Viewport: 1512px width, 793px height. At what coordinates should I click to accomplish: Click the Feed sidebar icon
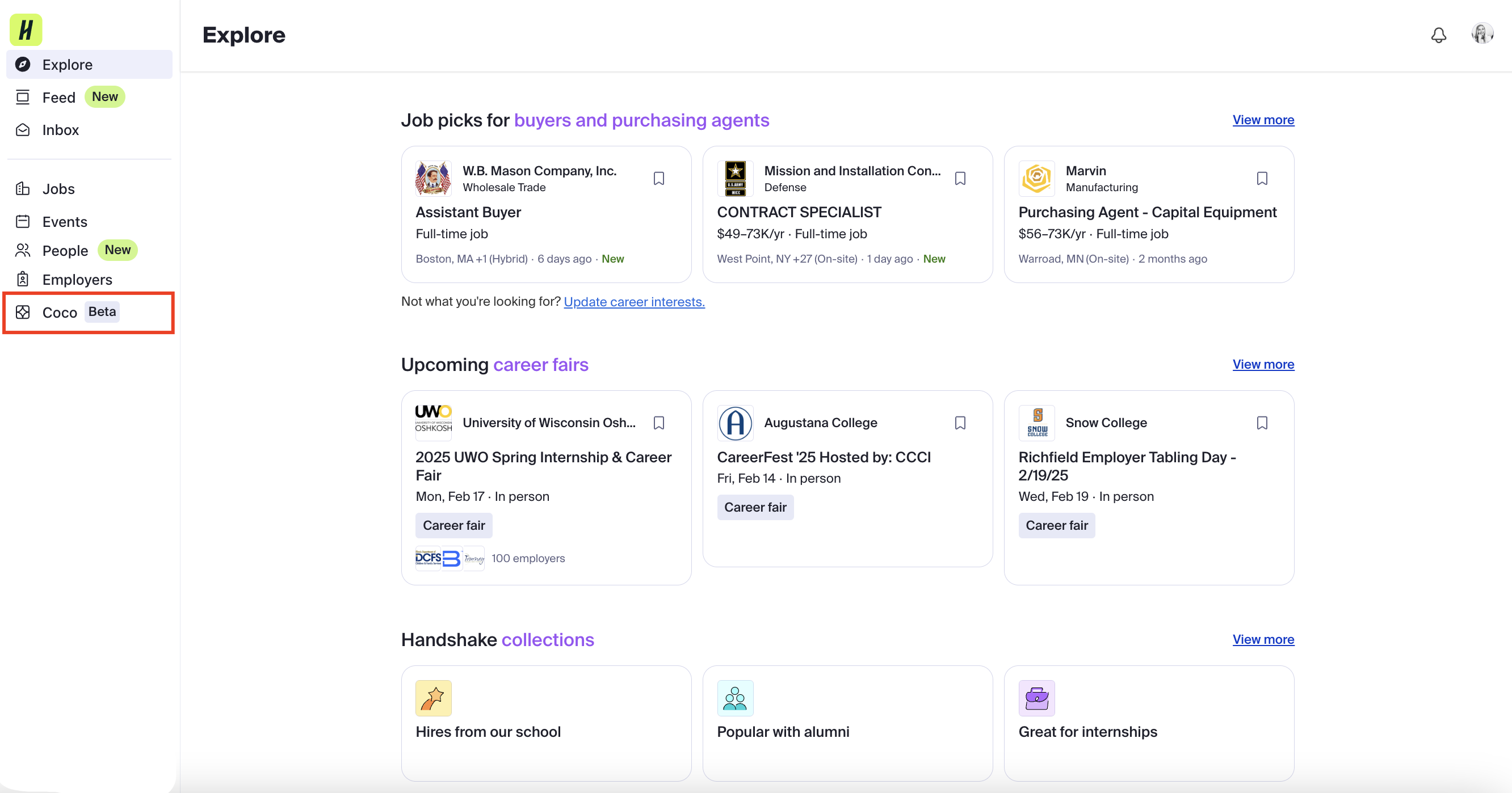click(23, 98)
